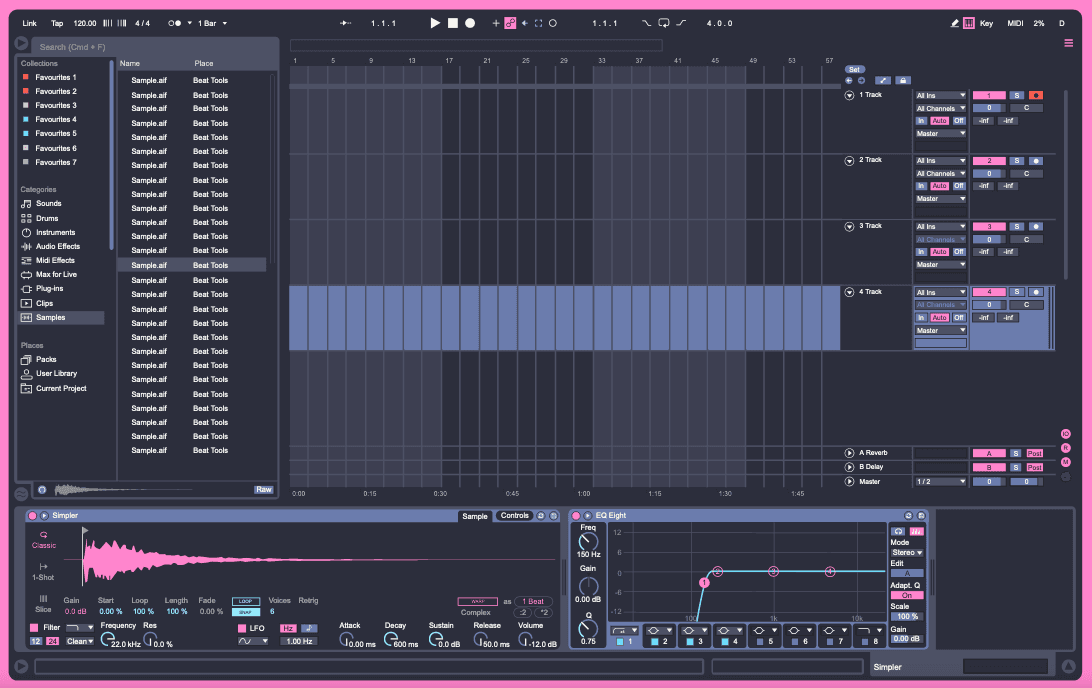Open Simpler's Clean filter circuit dropdown
This screenshot has width=1092, height=688.
80,641
